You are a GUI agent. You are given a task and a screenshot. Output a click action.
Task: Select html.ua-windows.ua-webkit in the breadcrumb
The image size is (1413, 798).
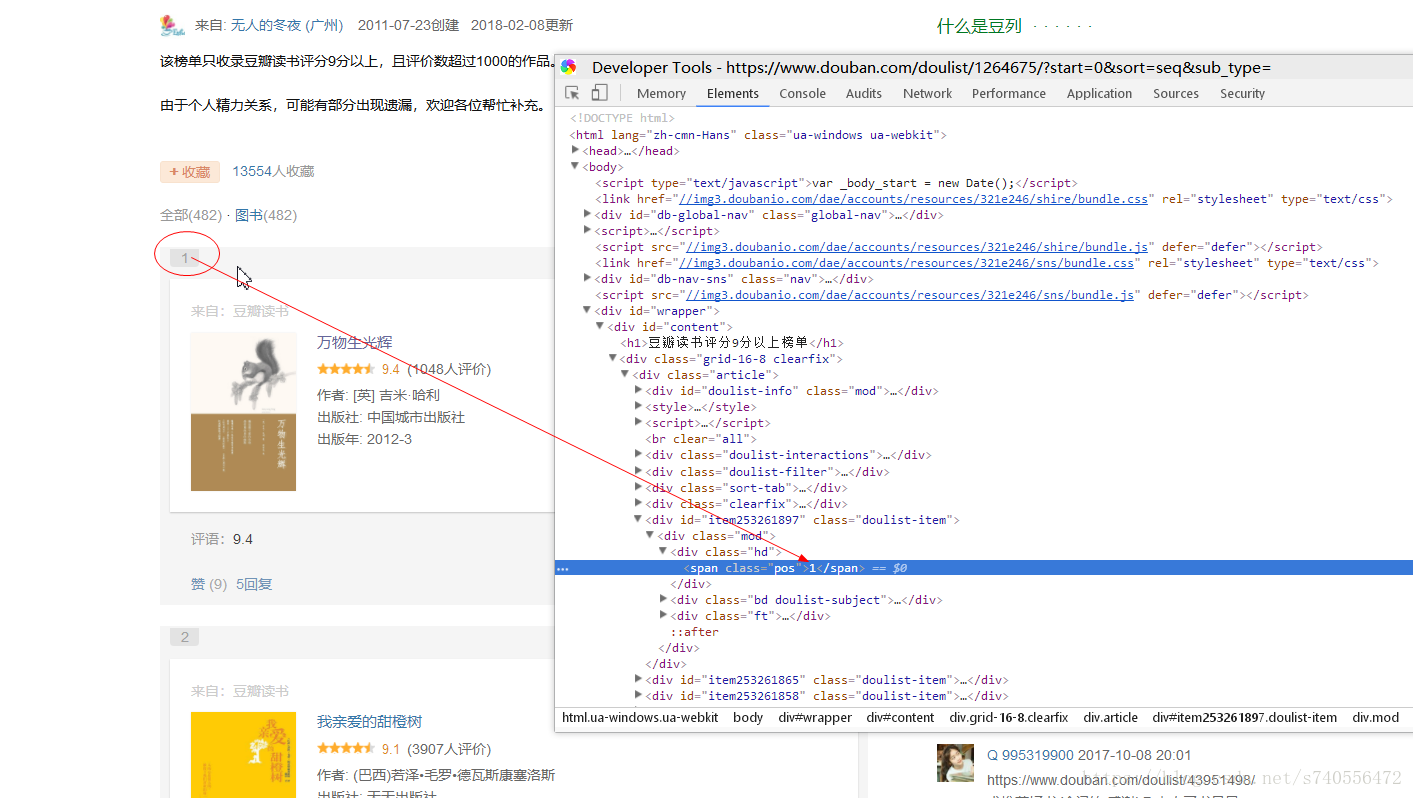click(640, 717)
